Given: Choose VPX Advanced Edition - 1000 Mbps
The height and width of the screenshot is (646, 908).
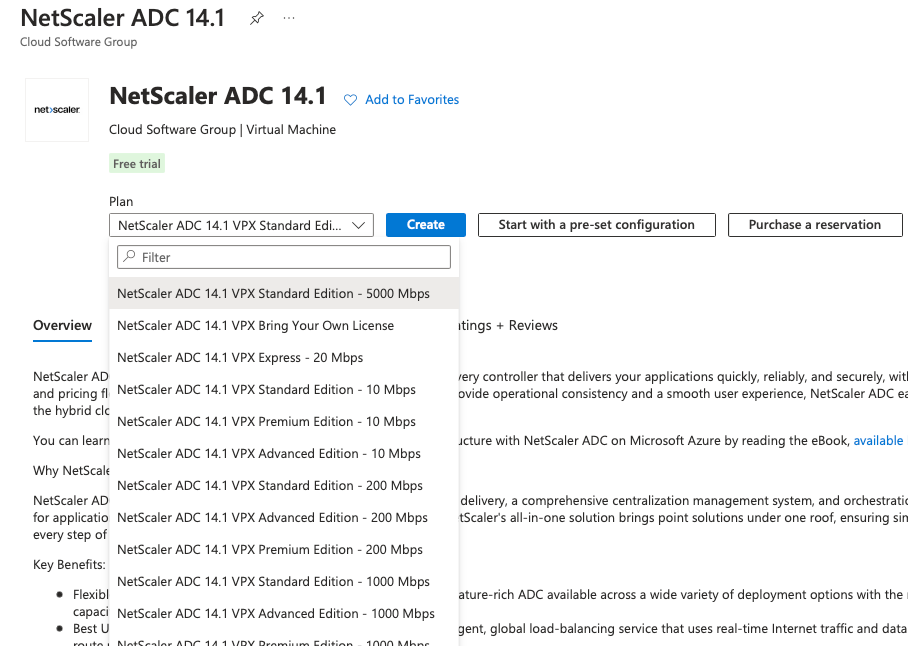Looking at the screenshot, I should click(x=284, y=614).
